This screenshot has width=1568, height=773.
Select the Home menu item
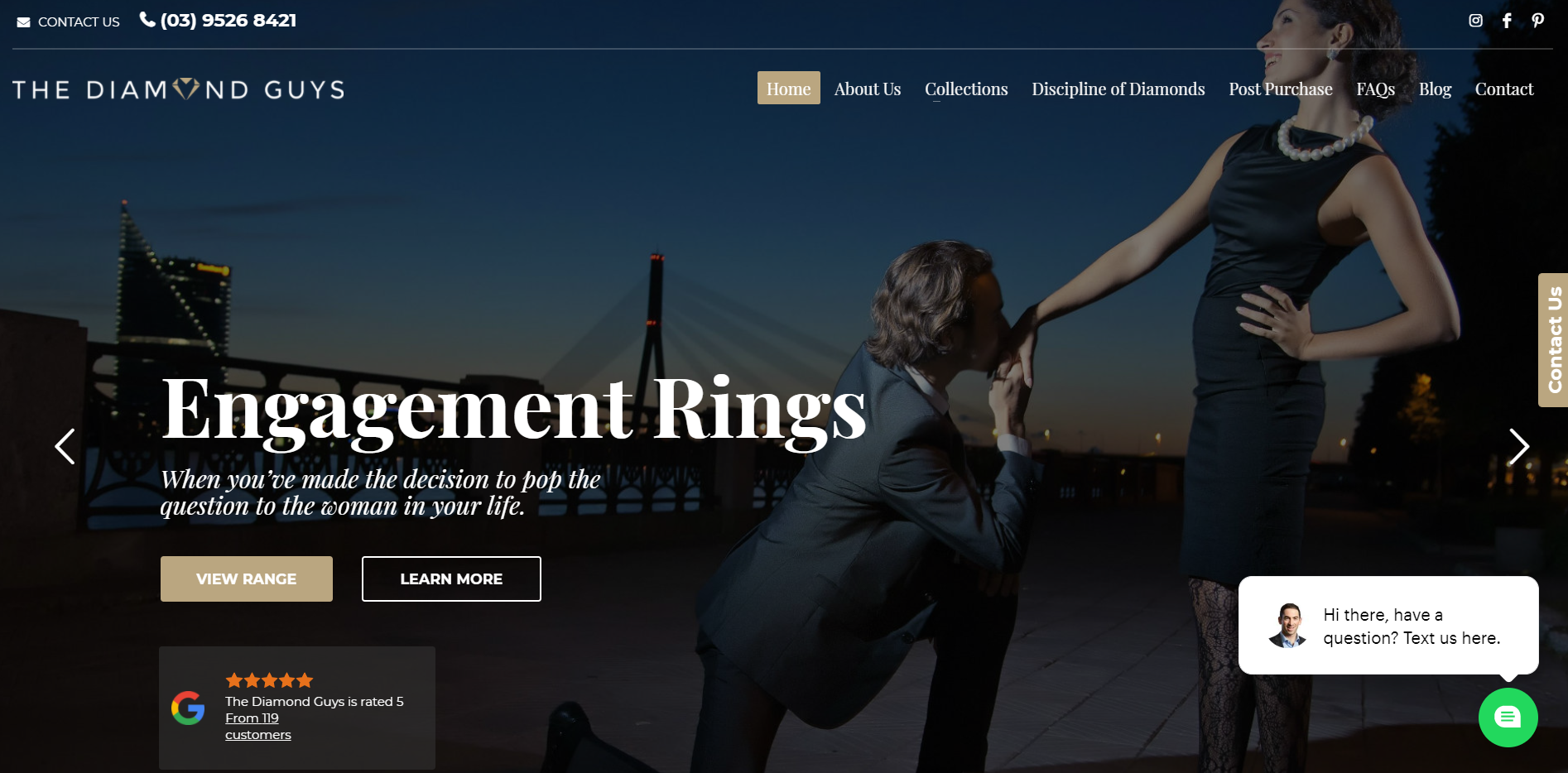788,88
